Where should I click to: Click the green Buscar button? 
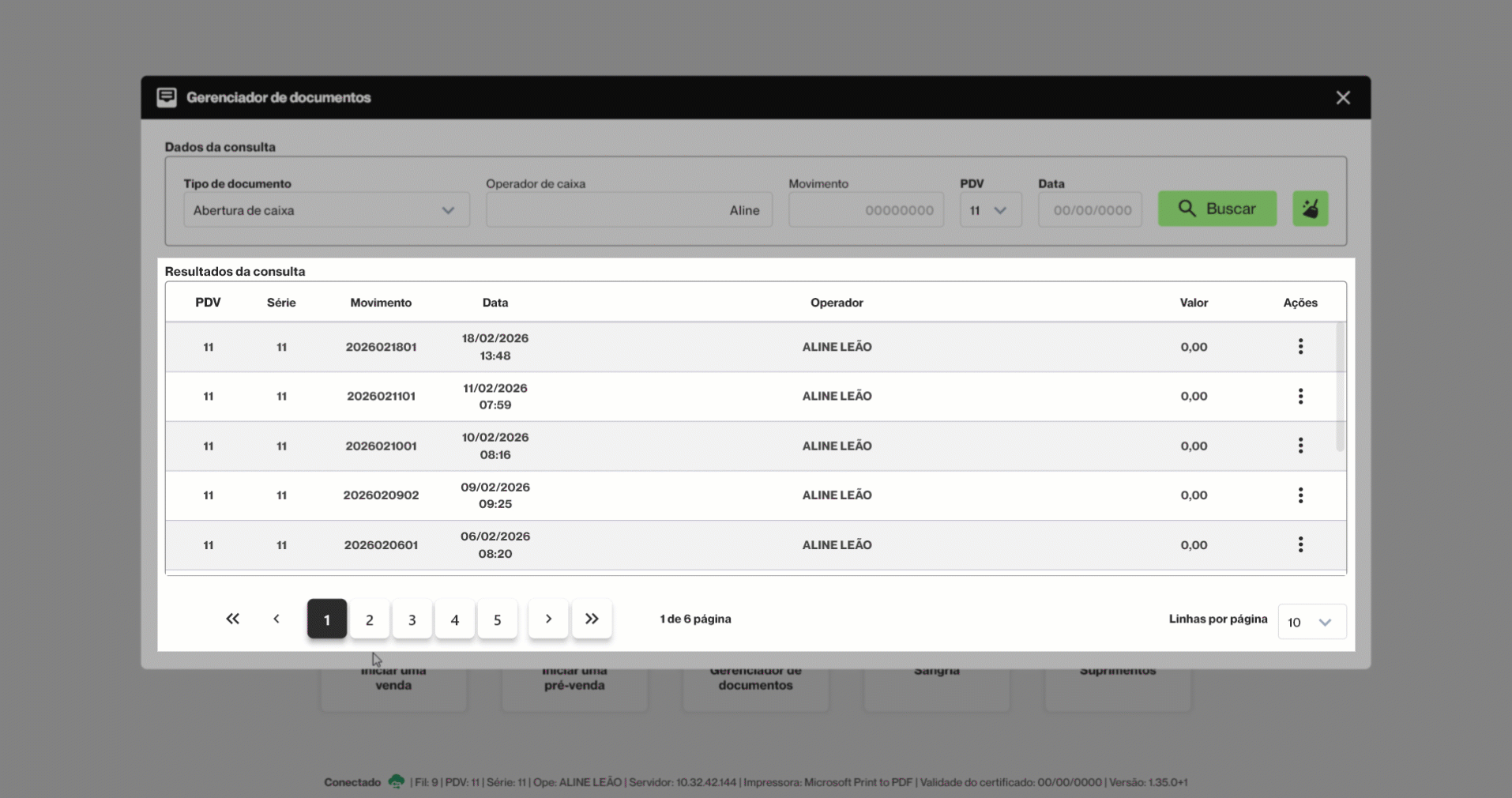(1217, 209)
